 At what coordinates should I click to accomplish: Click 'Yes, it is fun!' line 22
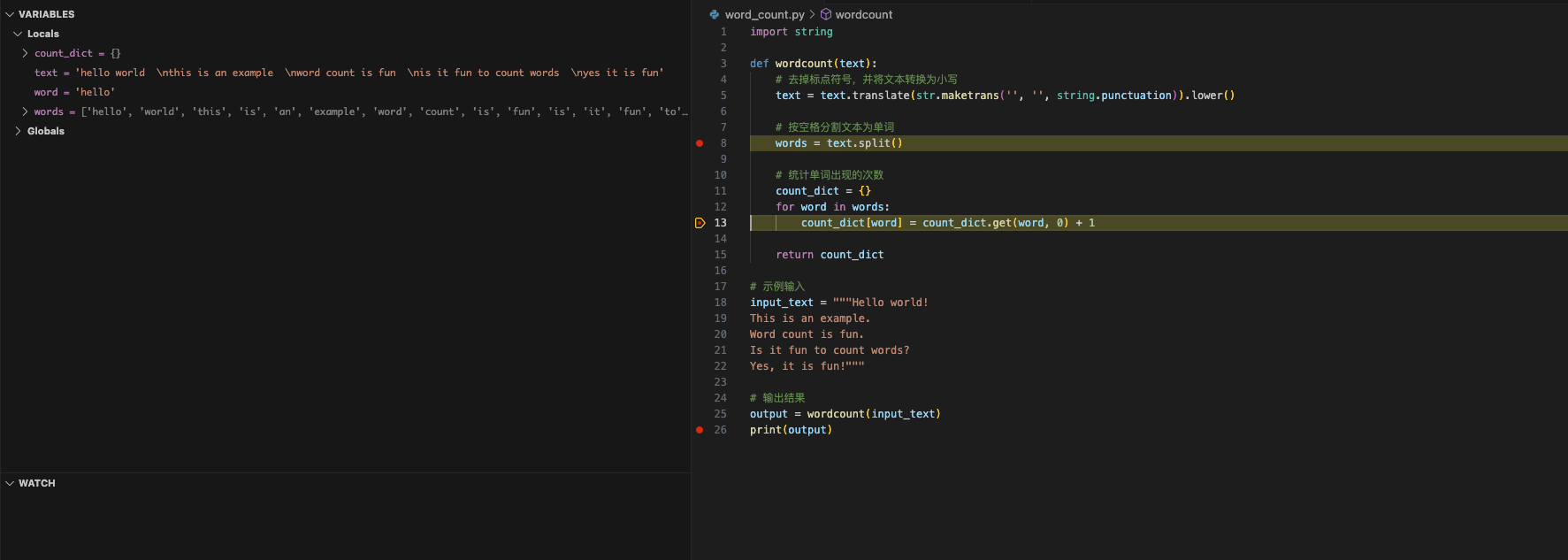[x=807, y=366]
